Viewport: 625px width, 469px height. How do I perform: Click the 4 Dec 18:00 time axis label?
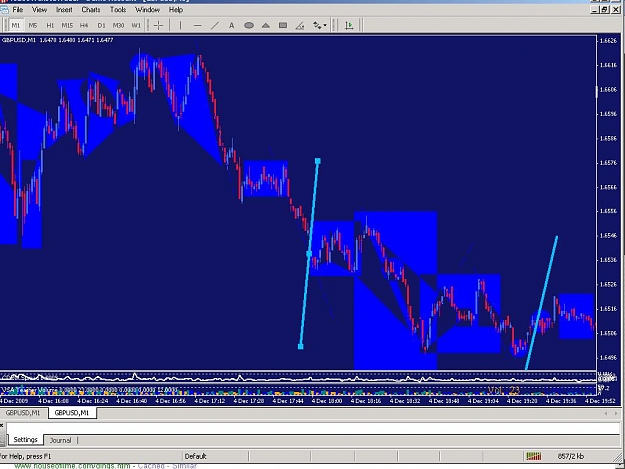tap(327, 401)
